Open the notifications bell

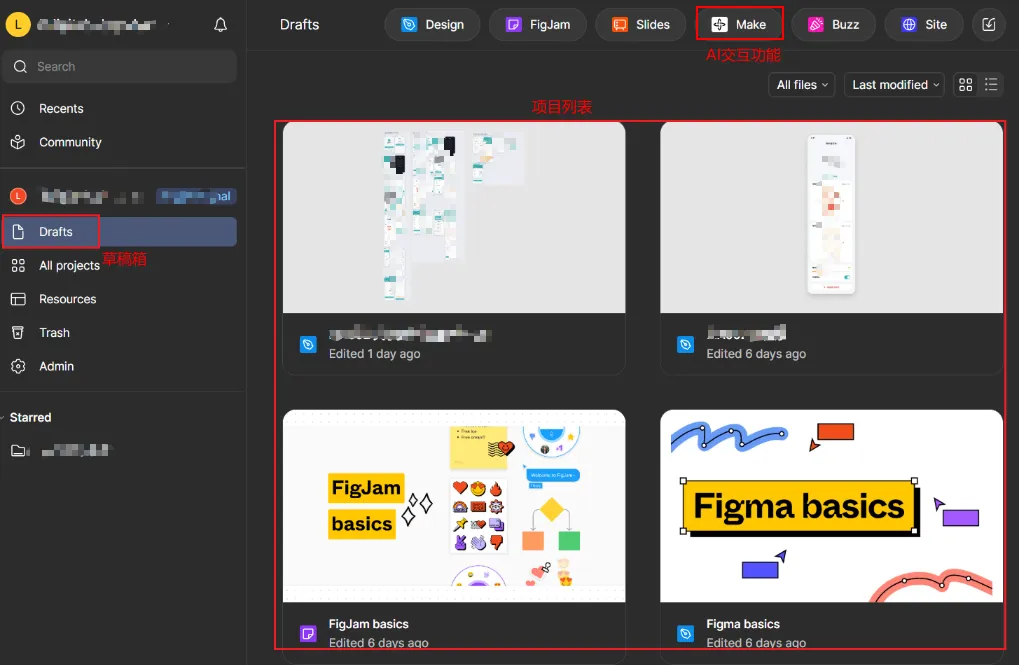220,25
